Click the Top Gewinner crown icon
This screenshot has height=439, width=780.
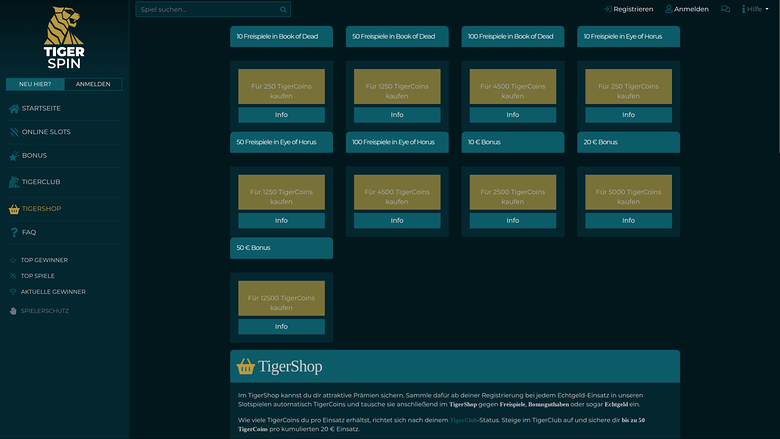[13, 260]
